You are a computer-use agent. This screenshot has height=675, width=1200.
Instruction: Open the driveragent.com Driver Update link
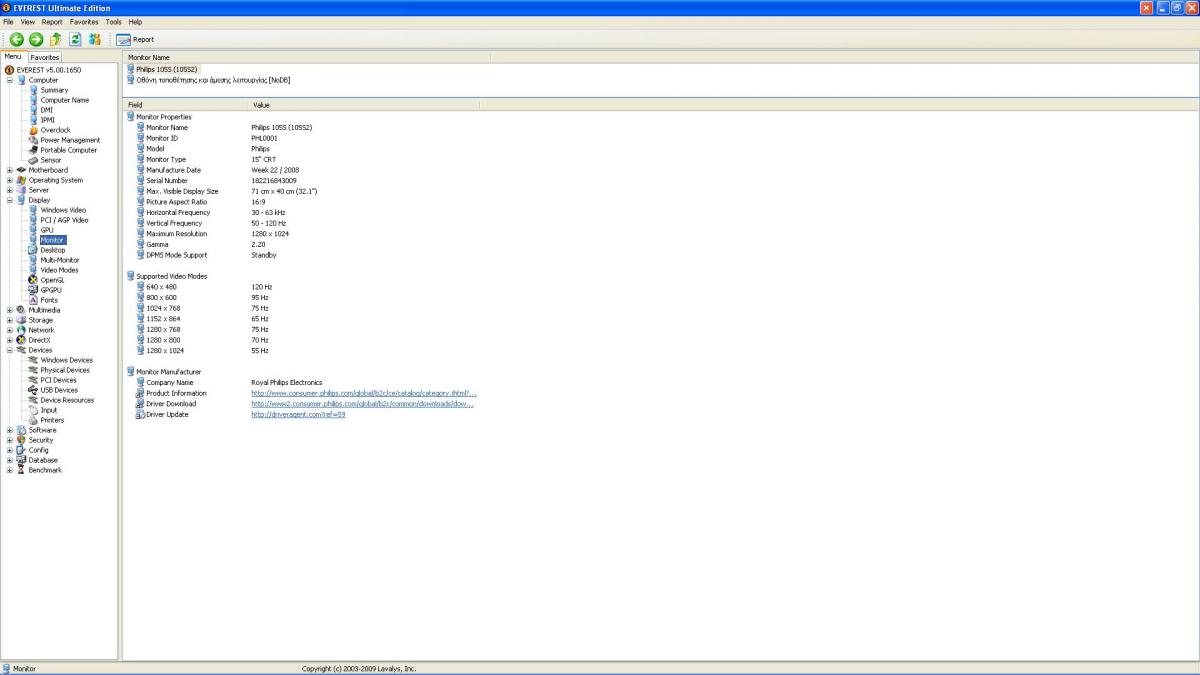pyautogui.click(x=298, y=415)
